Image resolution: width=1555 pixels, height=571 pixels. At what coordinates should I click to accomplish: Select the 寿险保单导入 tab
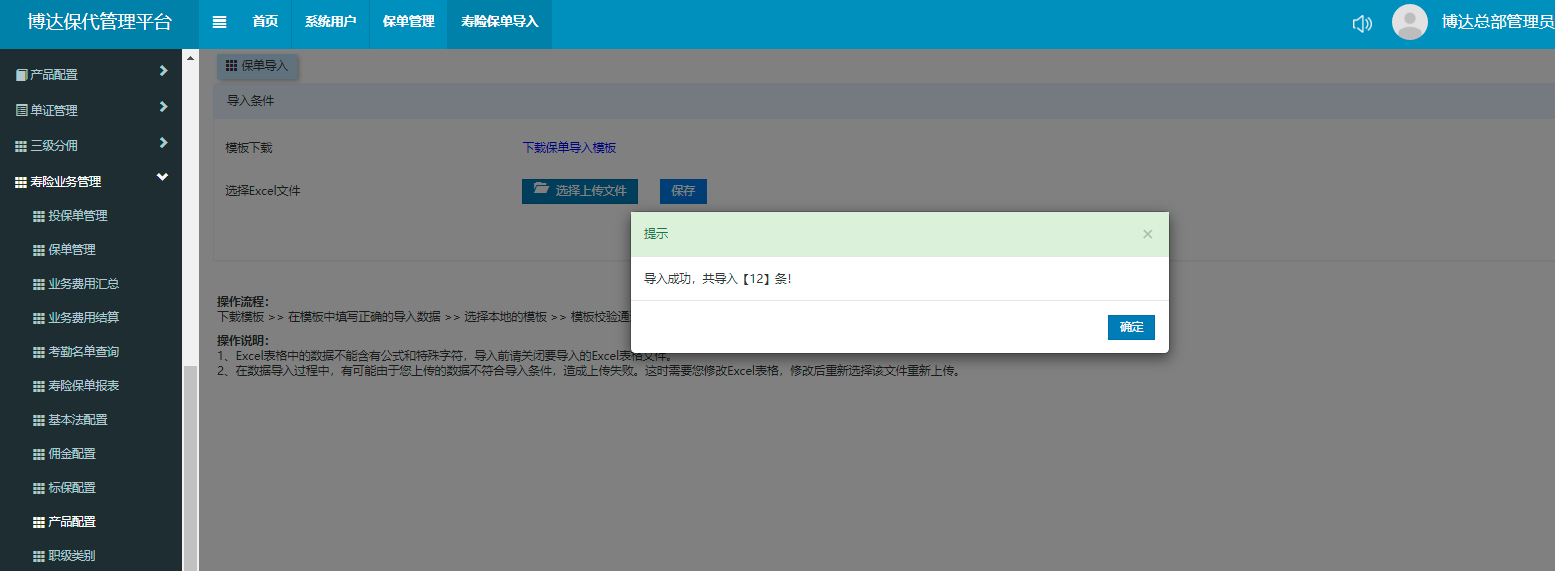[499, 22]
